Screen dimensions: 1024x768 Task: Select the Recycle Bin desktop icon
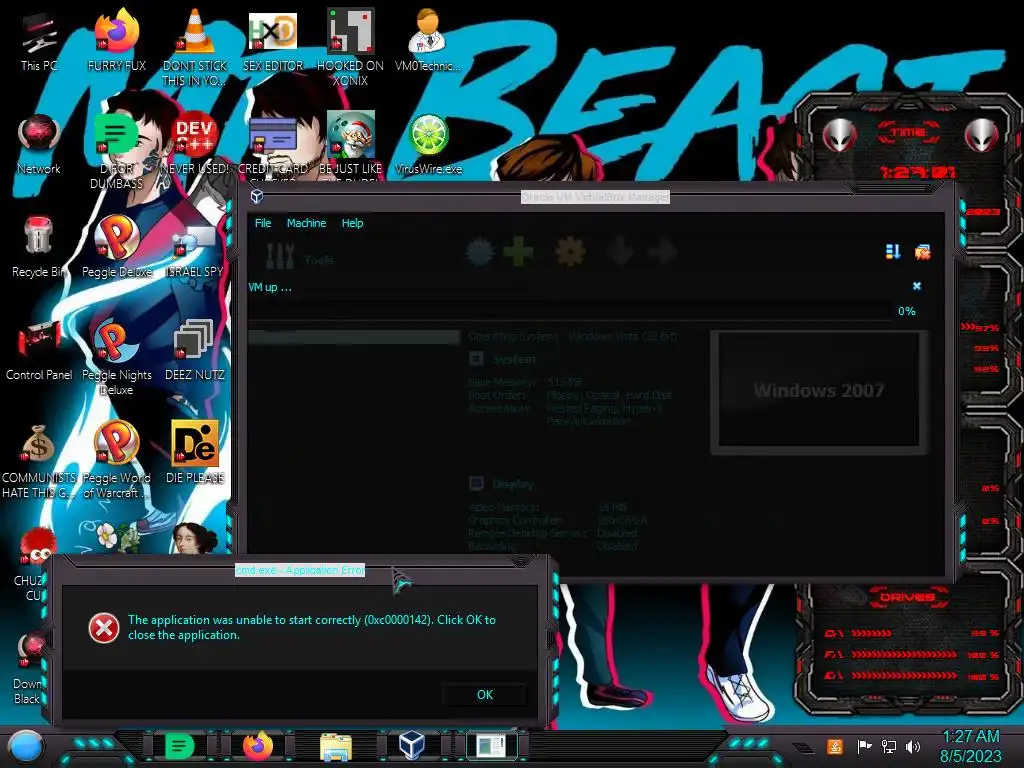[x=39, y=248]
